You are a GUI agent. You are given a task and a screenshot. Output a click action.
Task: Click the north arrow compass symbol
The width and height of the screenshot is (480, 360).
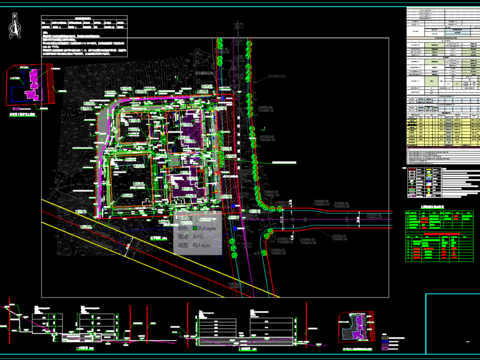[x=14, y=26]
